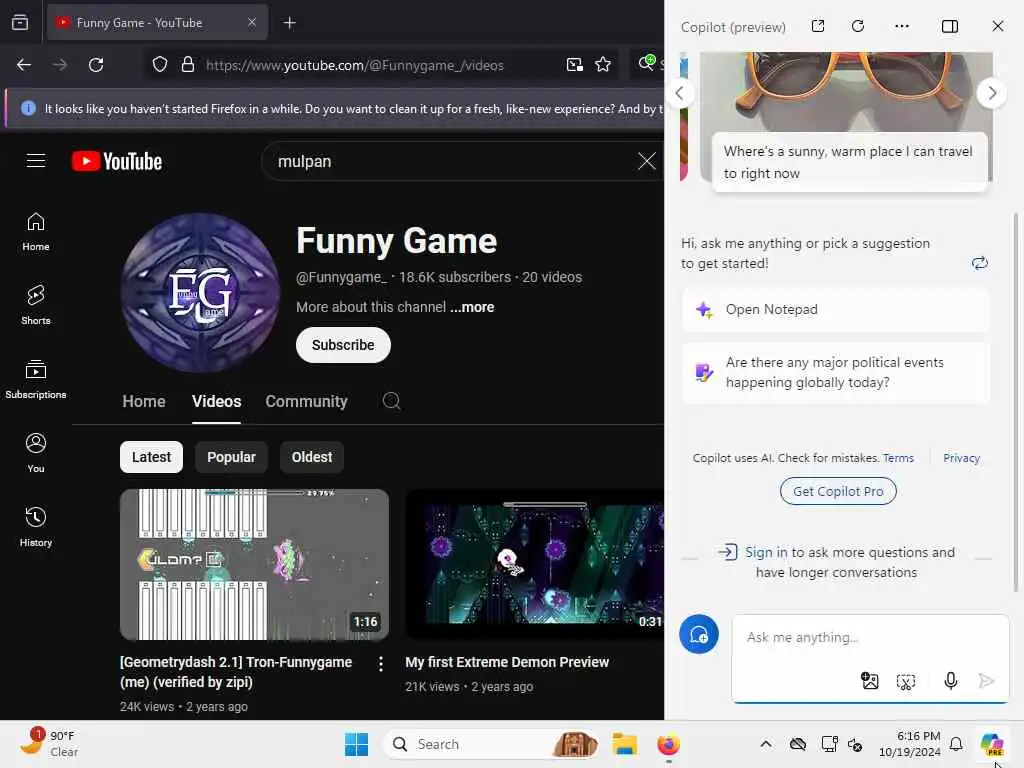Sort videos by Oldest
1024x768 pixels.
click(x=312, y=457)
